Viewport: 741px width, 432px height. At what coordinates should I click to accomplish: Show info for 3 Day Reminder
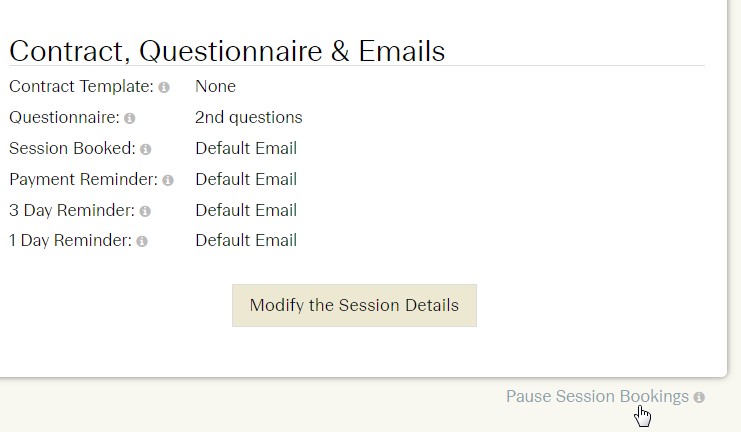coord(145,211)
